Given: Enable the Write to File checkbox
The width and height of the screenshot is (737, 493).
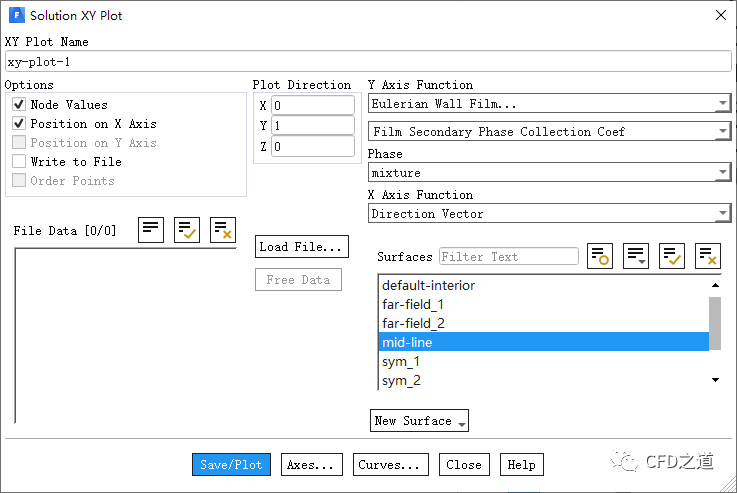Looking at the screenshot, I should pyautogui.click(x=19, y=161).
